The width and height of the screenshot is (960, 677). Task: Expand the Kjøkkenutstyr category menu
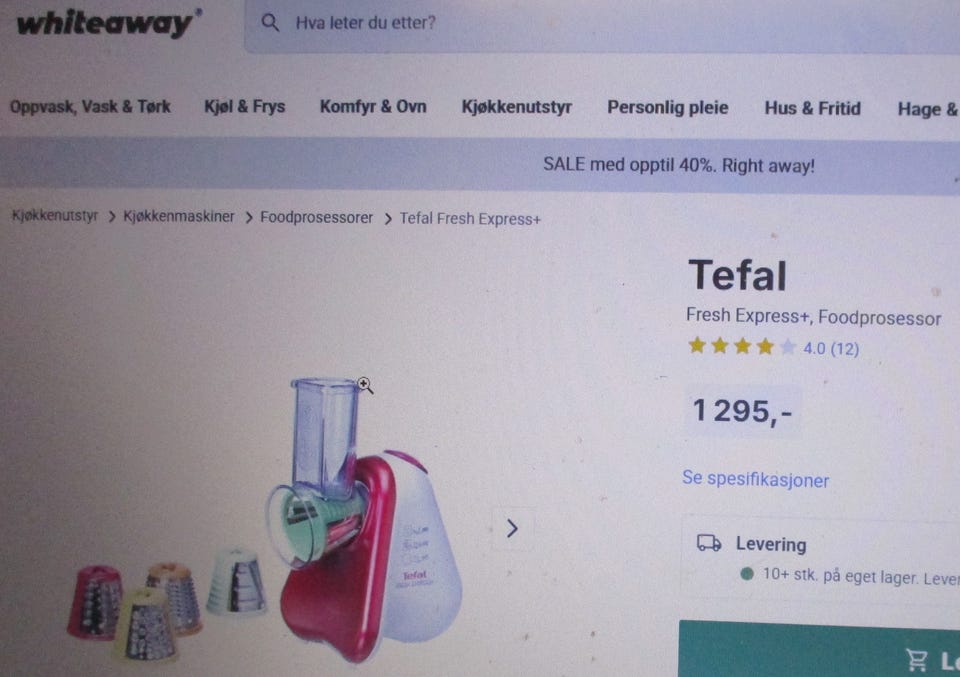point(516,107)
